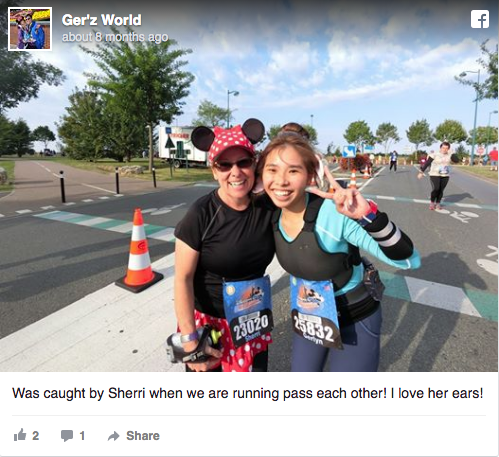Click the thumbs-up like icon
This screenshot has width=499, height=457.
pyautogui.click(x=20, y=435)
